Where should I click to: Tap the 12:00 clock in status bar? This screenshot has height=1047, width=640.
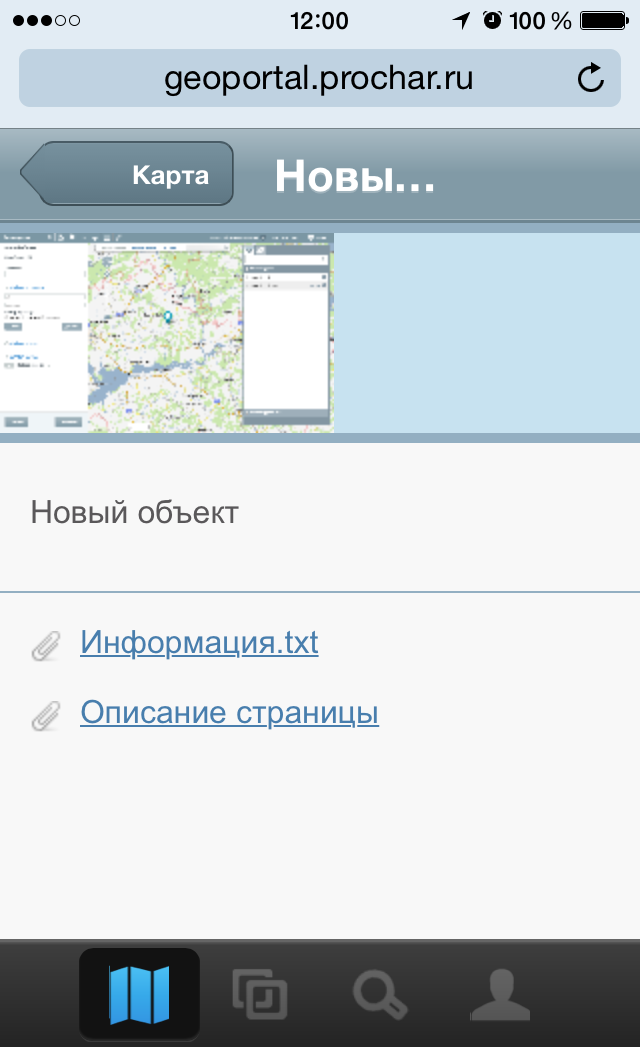coord(318,20)
